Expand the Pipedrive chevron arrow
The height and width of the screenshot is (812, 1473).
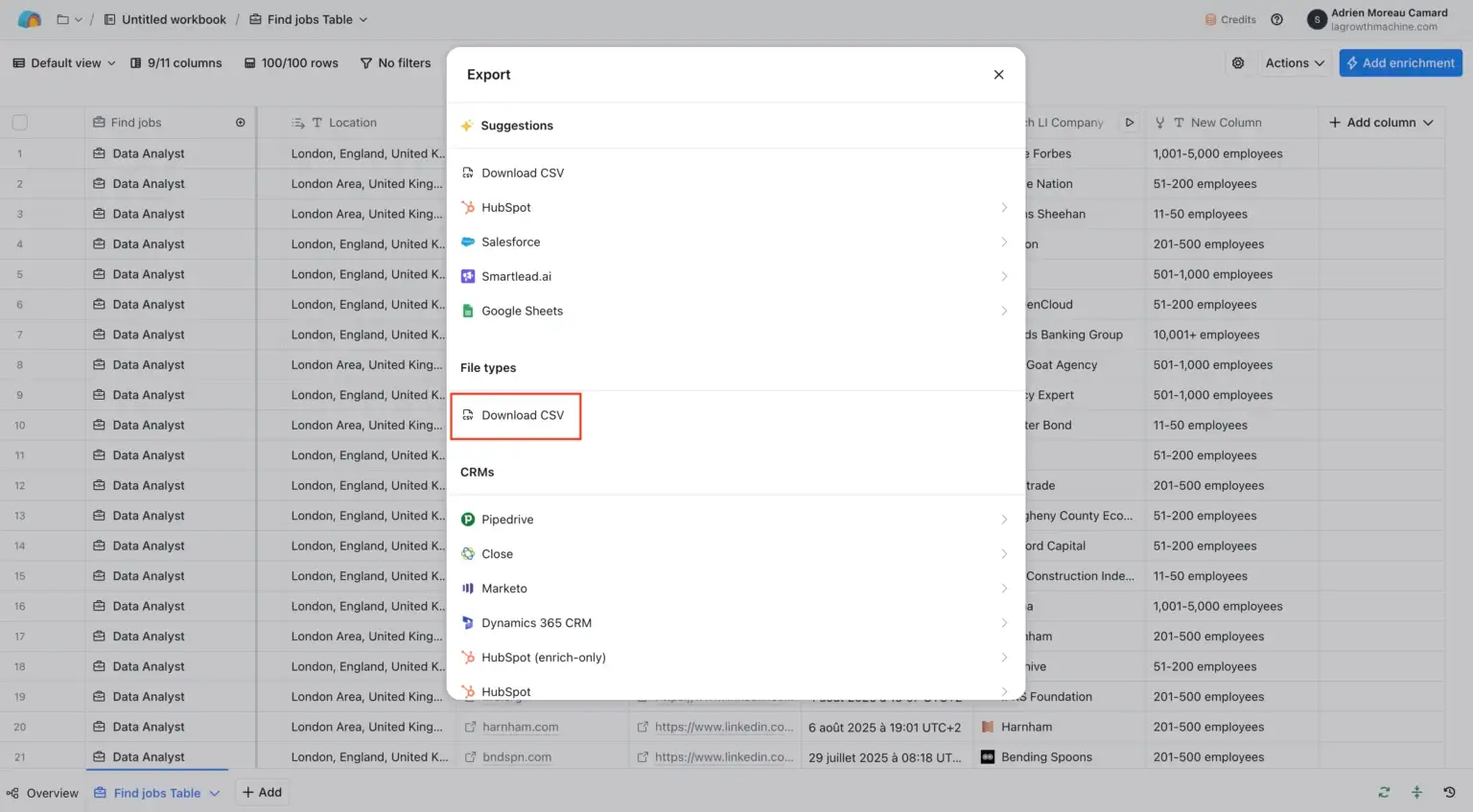pyautogui.click(x=1004, y=520)
